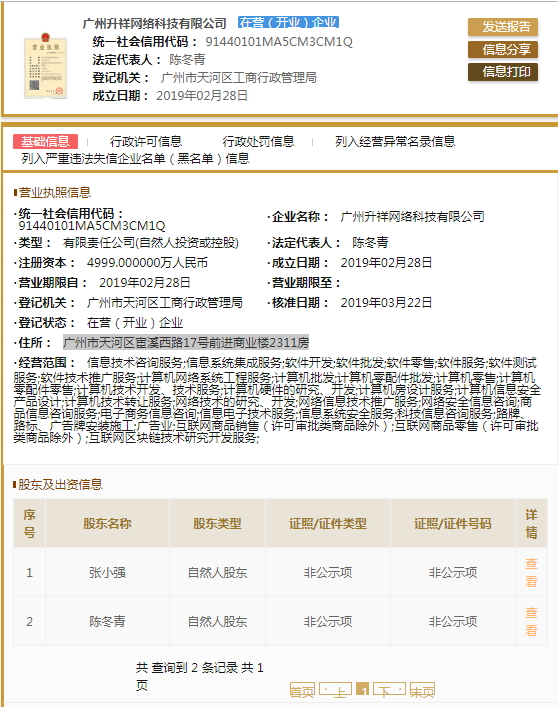Screen dimensions: 558x707
Task: Go to next page 下一页 button
Action: [x=389, y=689]
